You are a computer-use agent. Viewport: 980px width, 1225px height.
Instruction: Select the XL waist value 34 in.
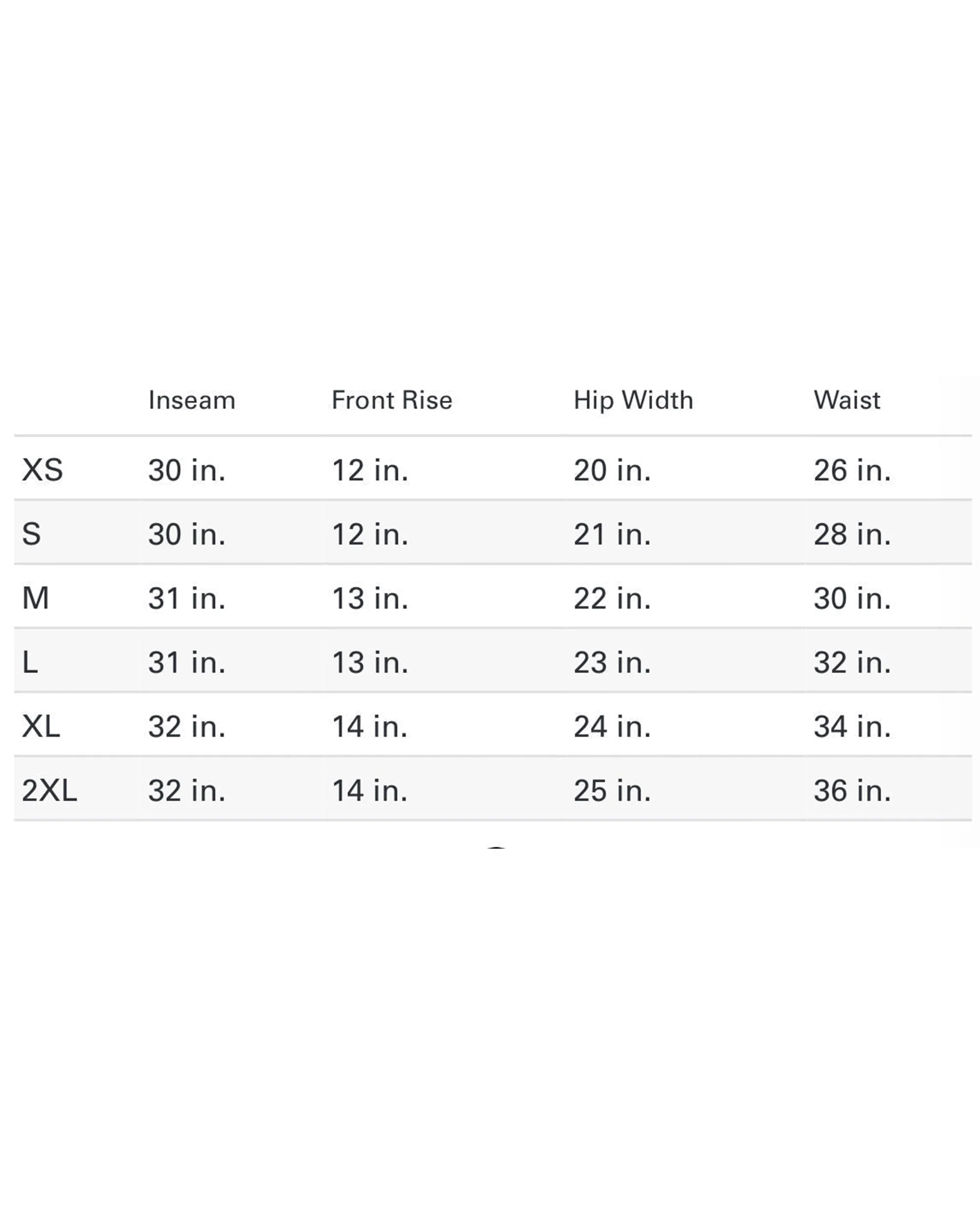[852, 727]
